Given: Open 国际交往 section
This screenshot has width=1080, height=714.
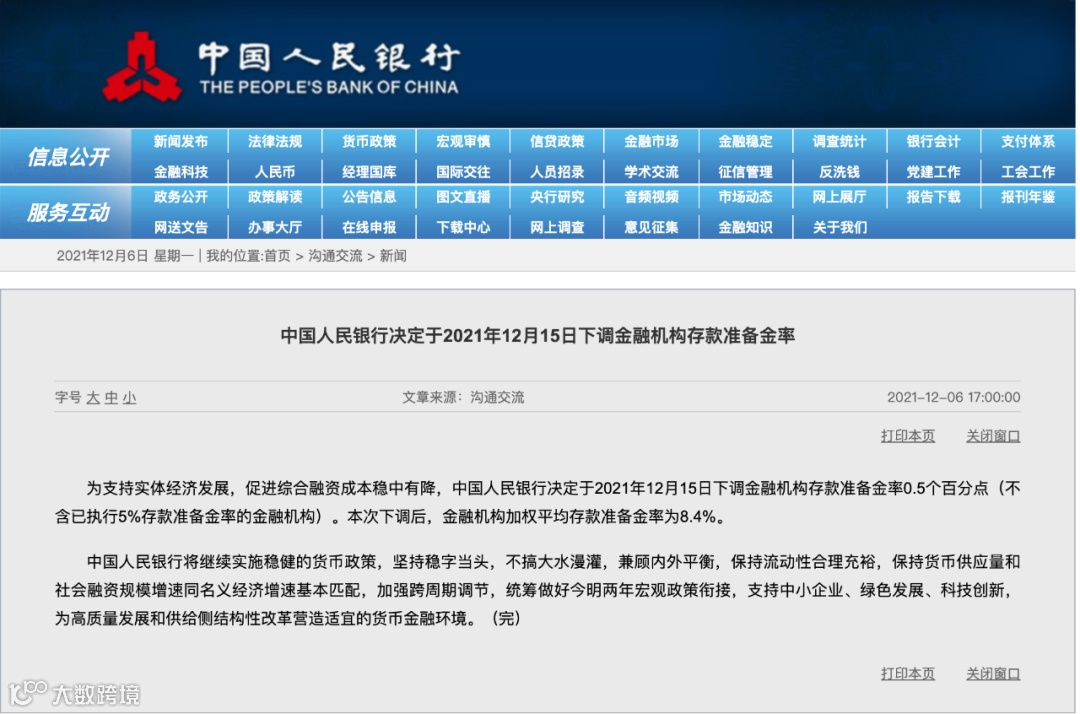Looking at the screenshot, I should click(x=463, y=172).
